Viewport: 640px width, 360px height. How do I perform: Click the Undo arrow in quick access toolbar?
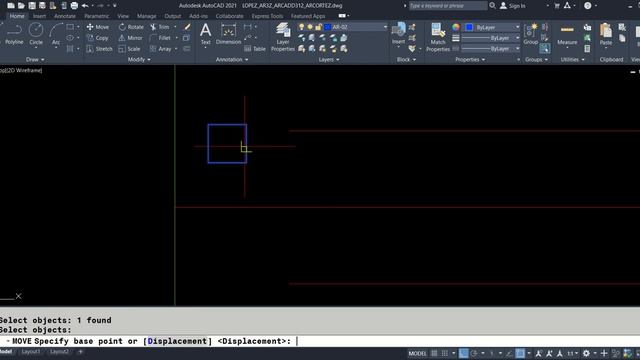(85, 6)
